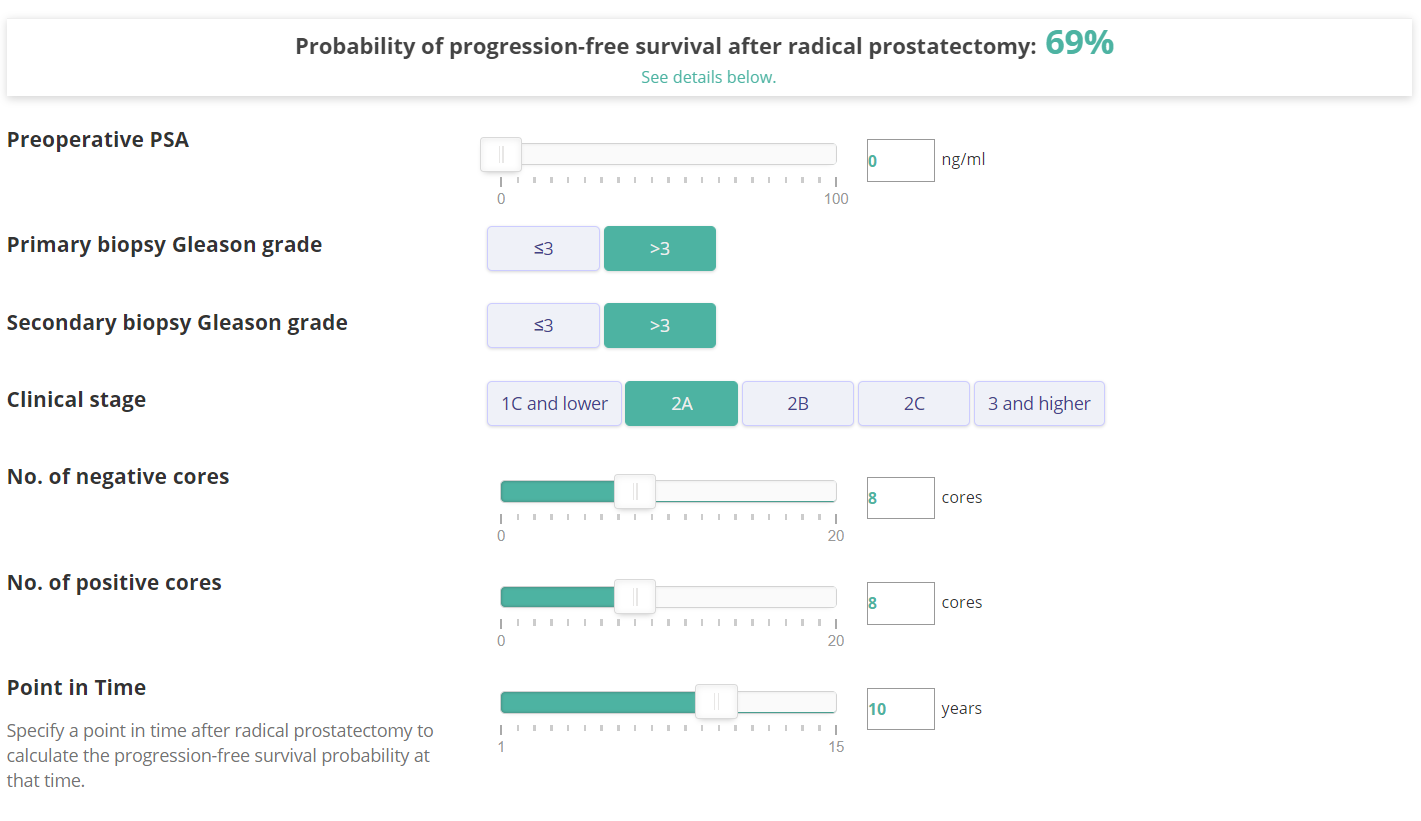Choose clinical stage '1C and lower'

click(x=554, y=403)
